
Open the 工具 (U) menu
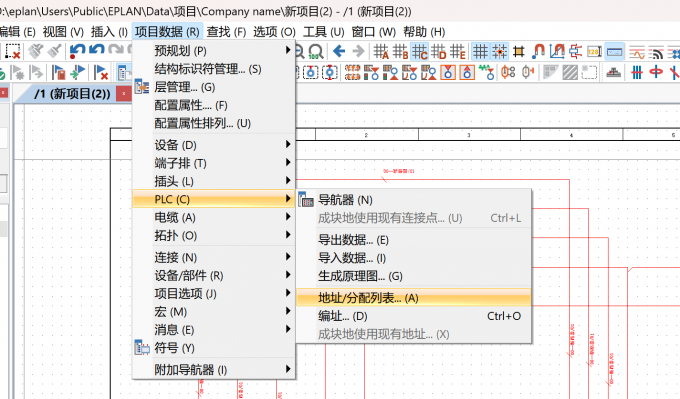324,32
